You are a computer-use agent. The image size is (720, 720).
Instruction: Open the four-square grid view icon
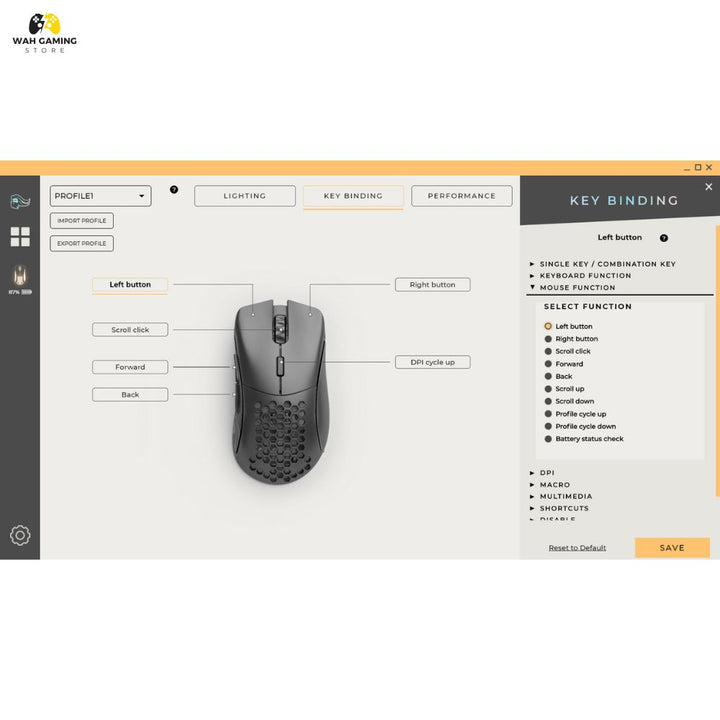(x=20, y=237)
